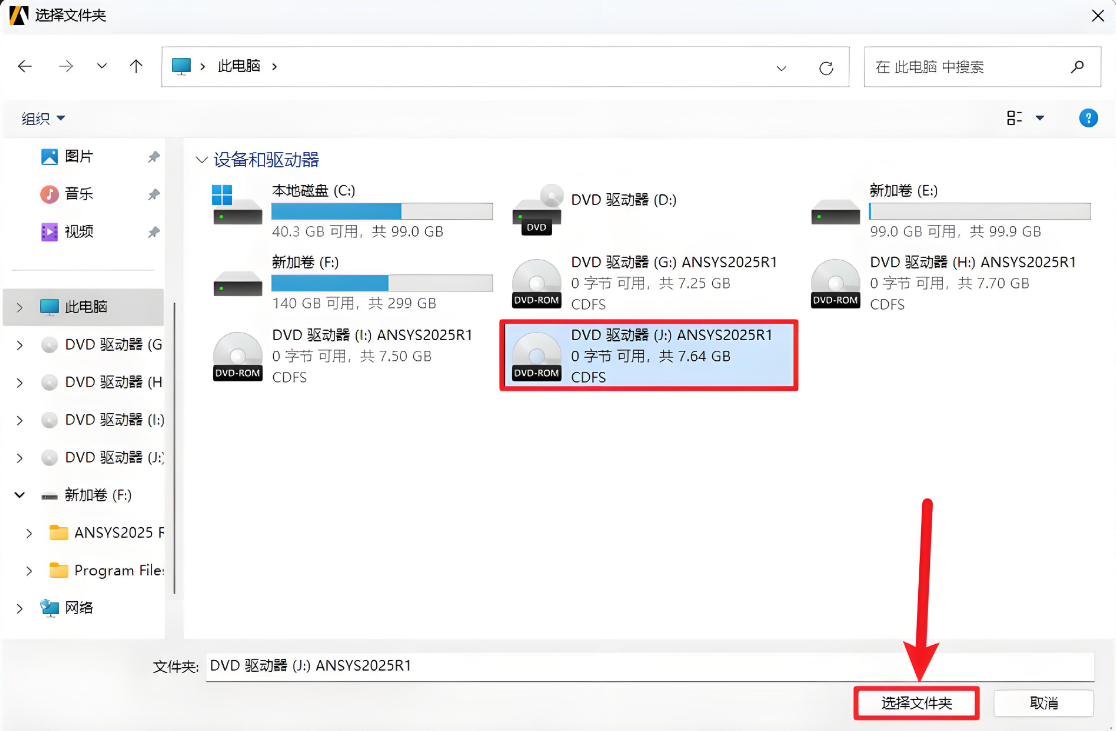Viewport: 1116px width, 731px height.
Task: Select 此电脑 in the navigation tree
Action: pos(85,307)
